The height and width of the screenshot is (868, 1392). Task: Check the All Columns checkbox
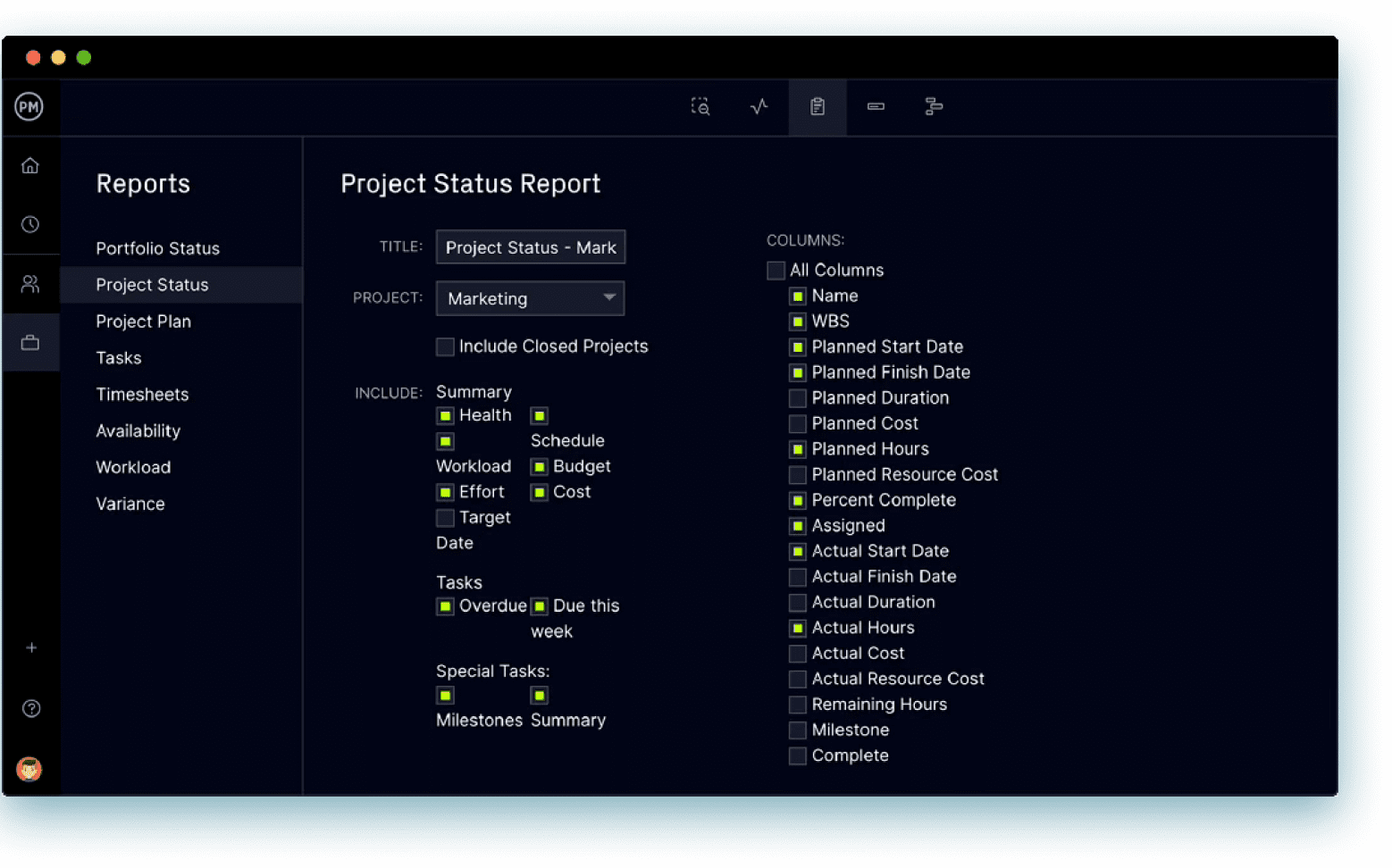pos(776,270)
